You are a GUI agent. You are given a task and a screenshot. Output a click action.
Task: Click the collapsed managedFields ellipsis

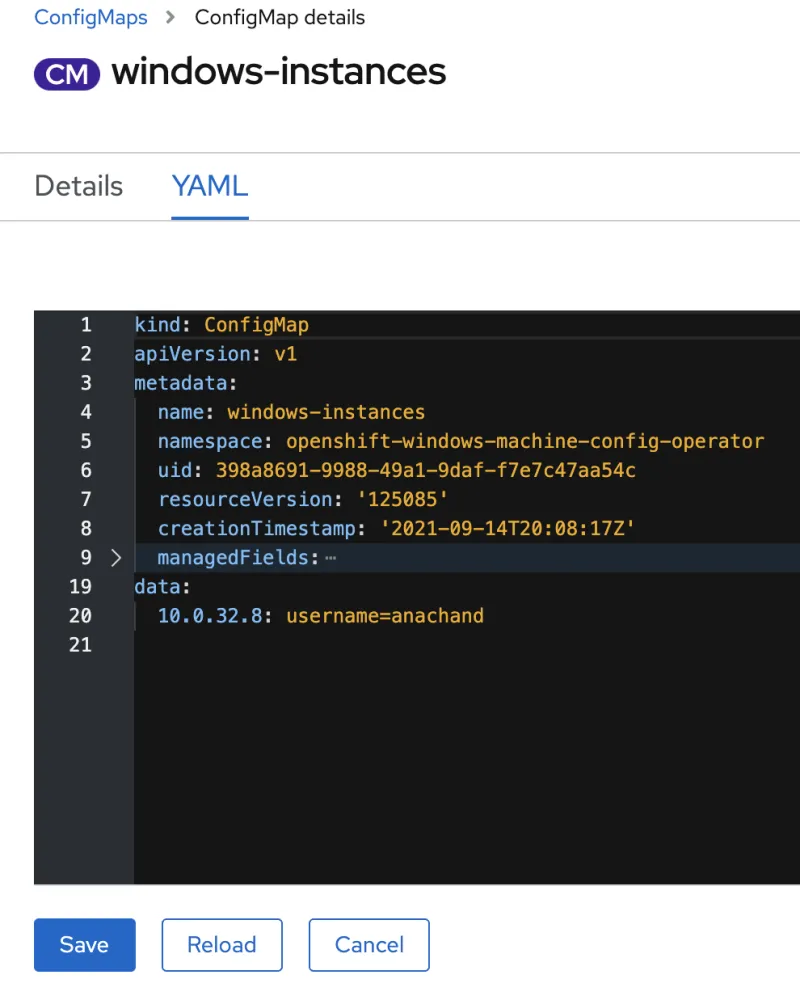coord(331,558)
